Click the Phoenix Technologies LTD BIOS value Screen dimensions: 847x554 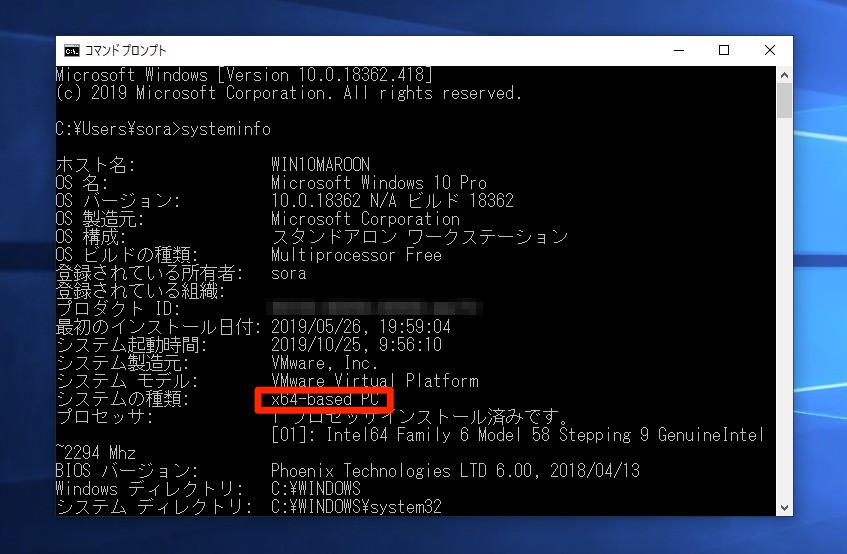(455, 471)
